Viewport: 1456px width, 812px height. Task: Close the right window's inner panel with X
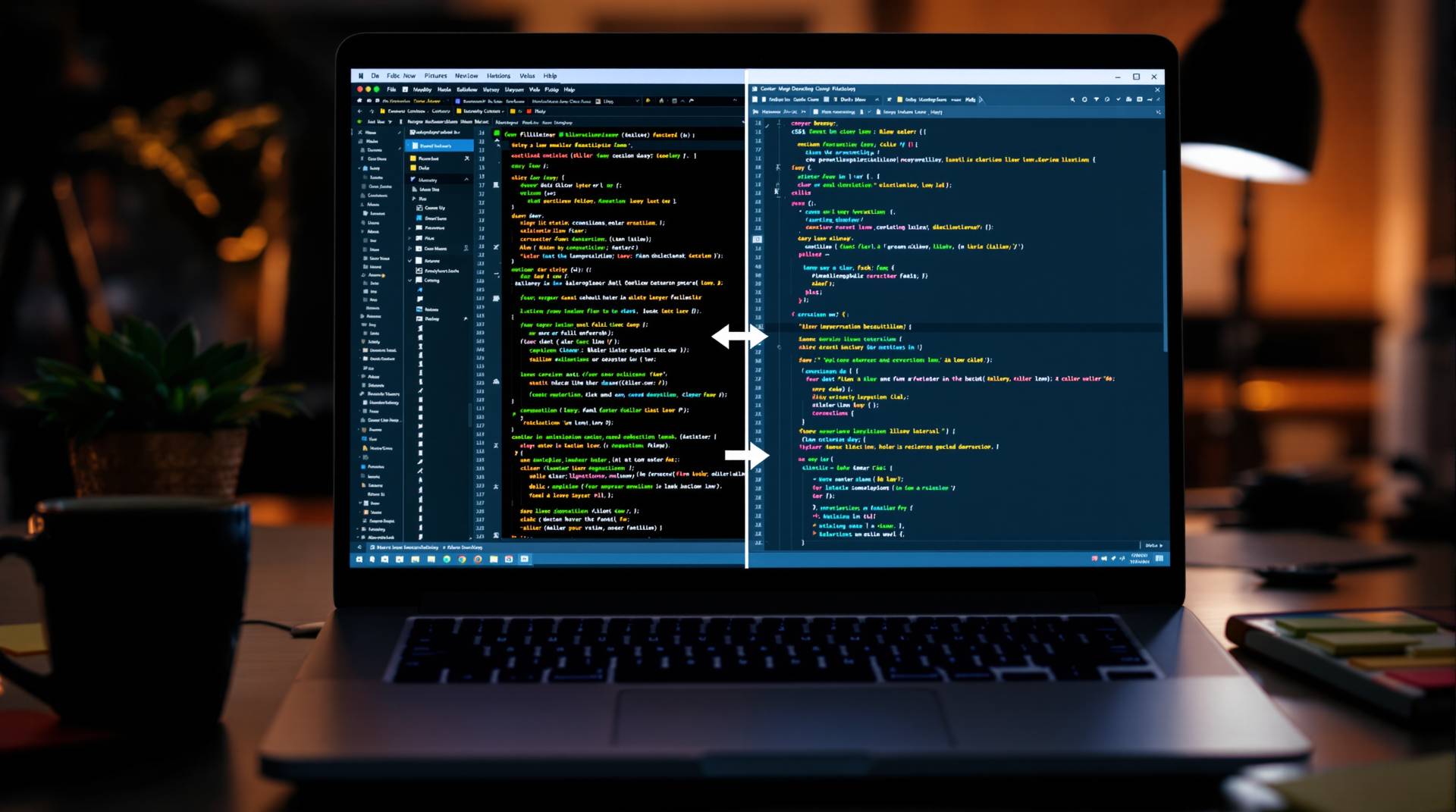click(x=1157, y=89)
